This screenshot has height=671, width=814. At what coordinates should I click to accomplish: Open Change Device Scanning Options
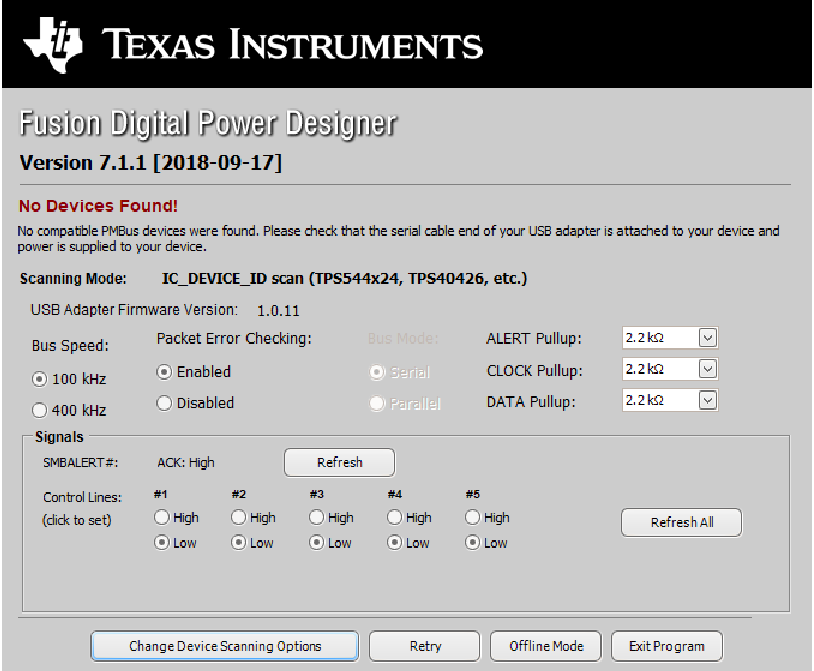[225, 646]
